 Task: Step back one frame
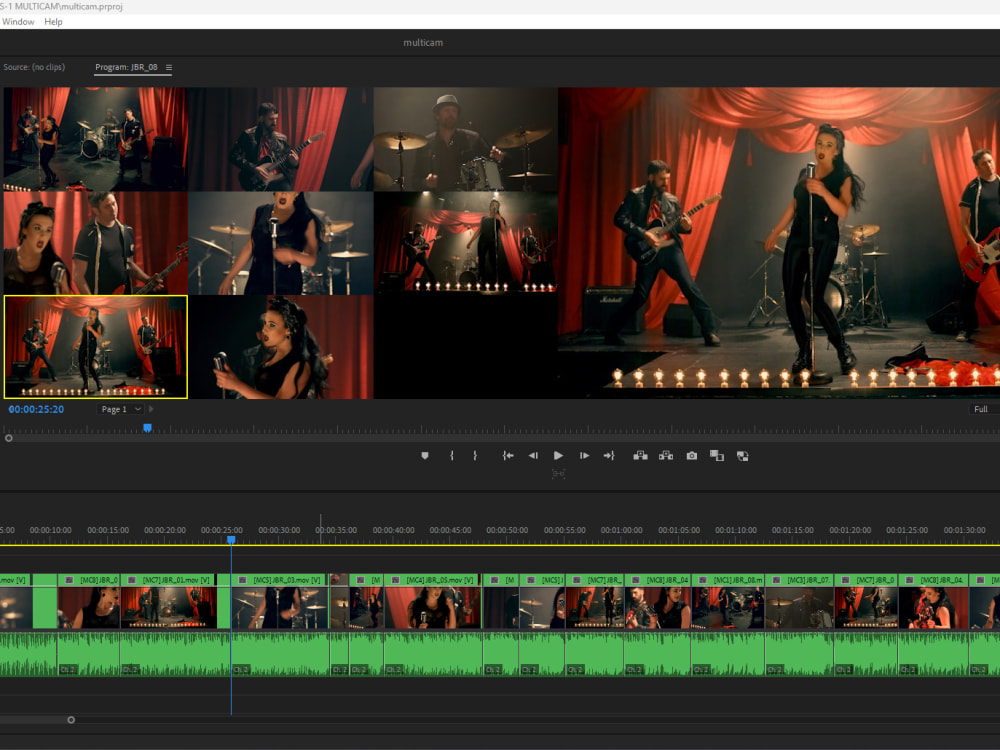tap(533, 456)
